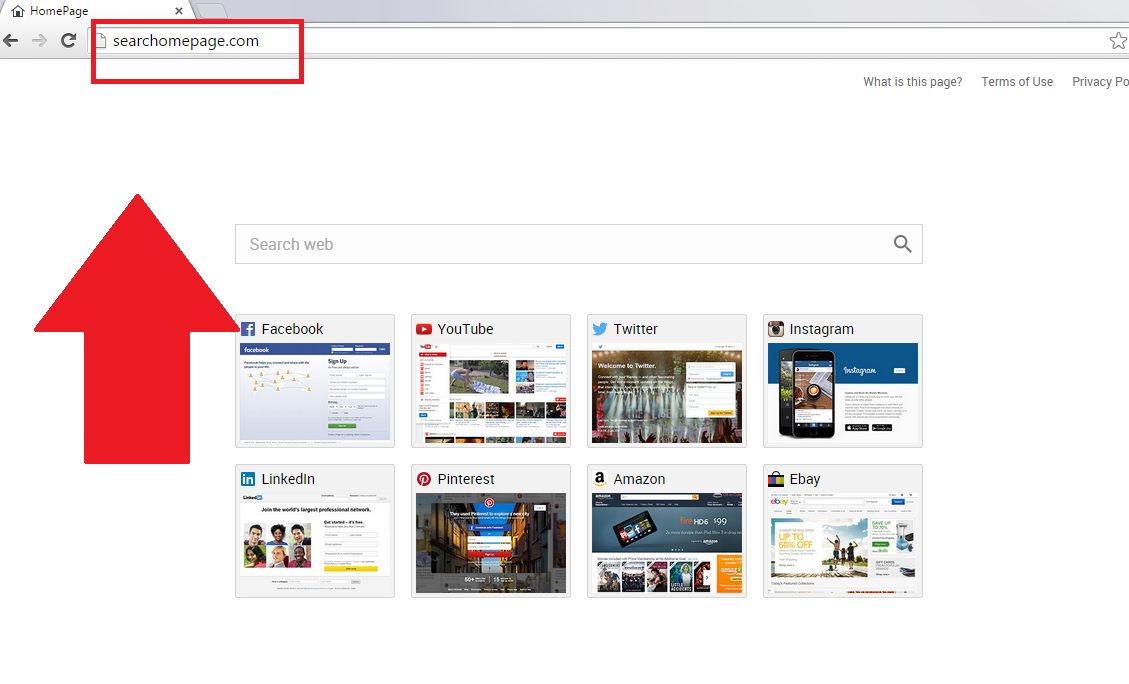The height and width of the screenshot is (684, 1129).
Task: Click the magnifying glass search icon
Action: point(902,244)
